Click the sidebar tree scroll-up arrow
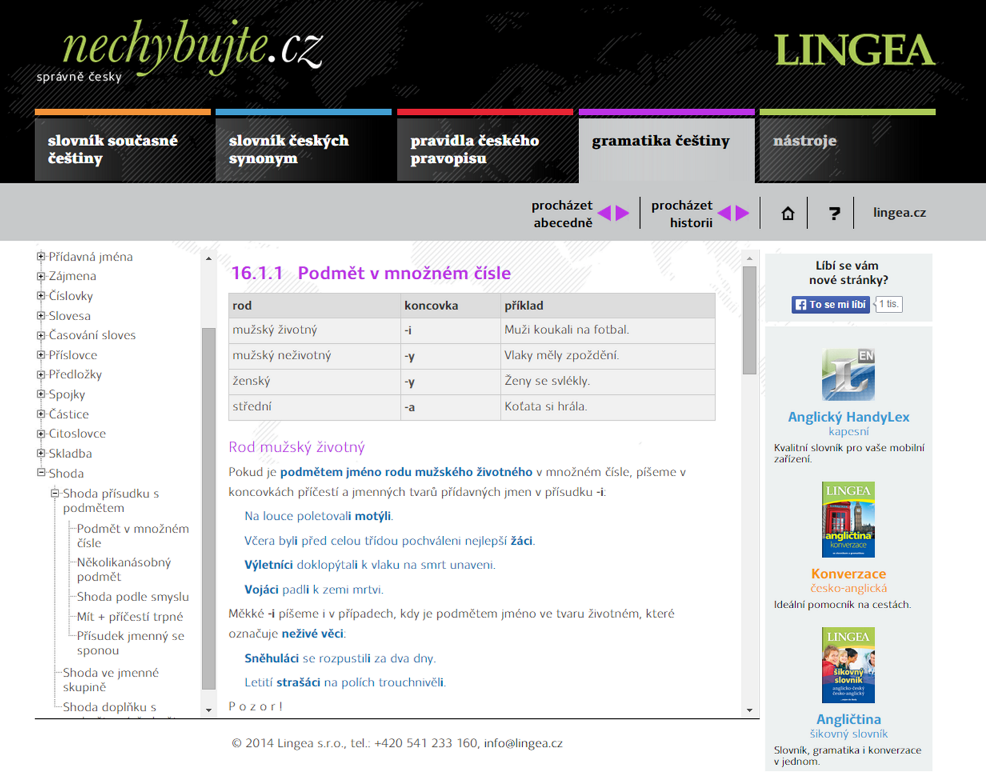 [209, 259]
